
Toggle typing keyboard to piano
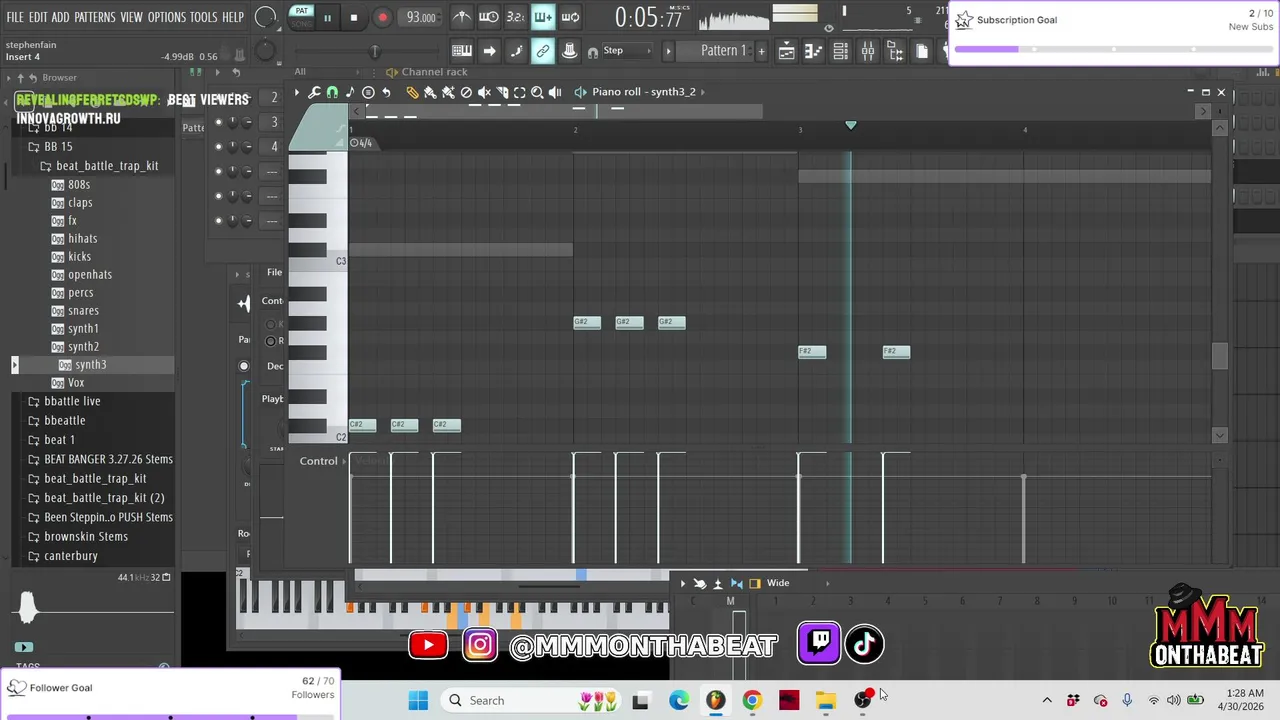(x=462, y=51)
